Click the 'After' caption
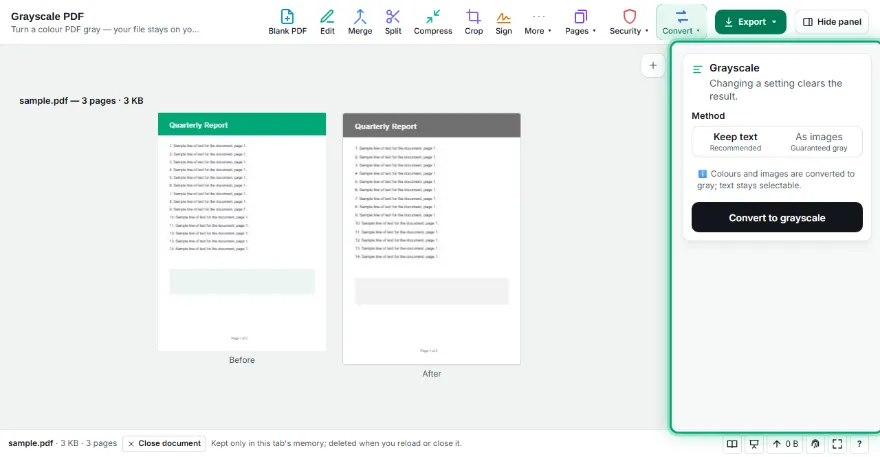This screenshot has width=880, height=457. pos(432,373)
